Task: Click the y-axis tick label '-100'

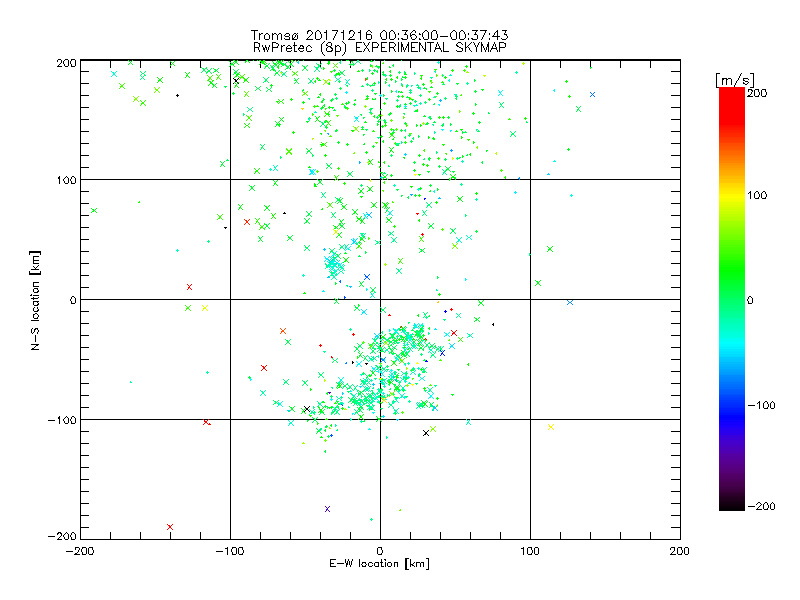Action: coord(62,420)
